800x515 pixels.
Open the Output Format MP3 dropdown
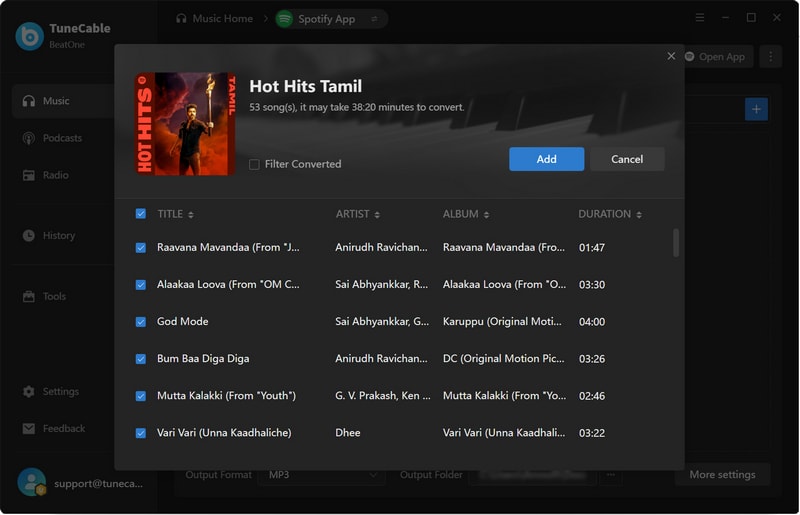coord(322,475)
